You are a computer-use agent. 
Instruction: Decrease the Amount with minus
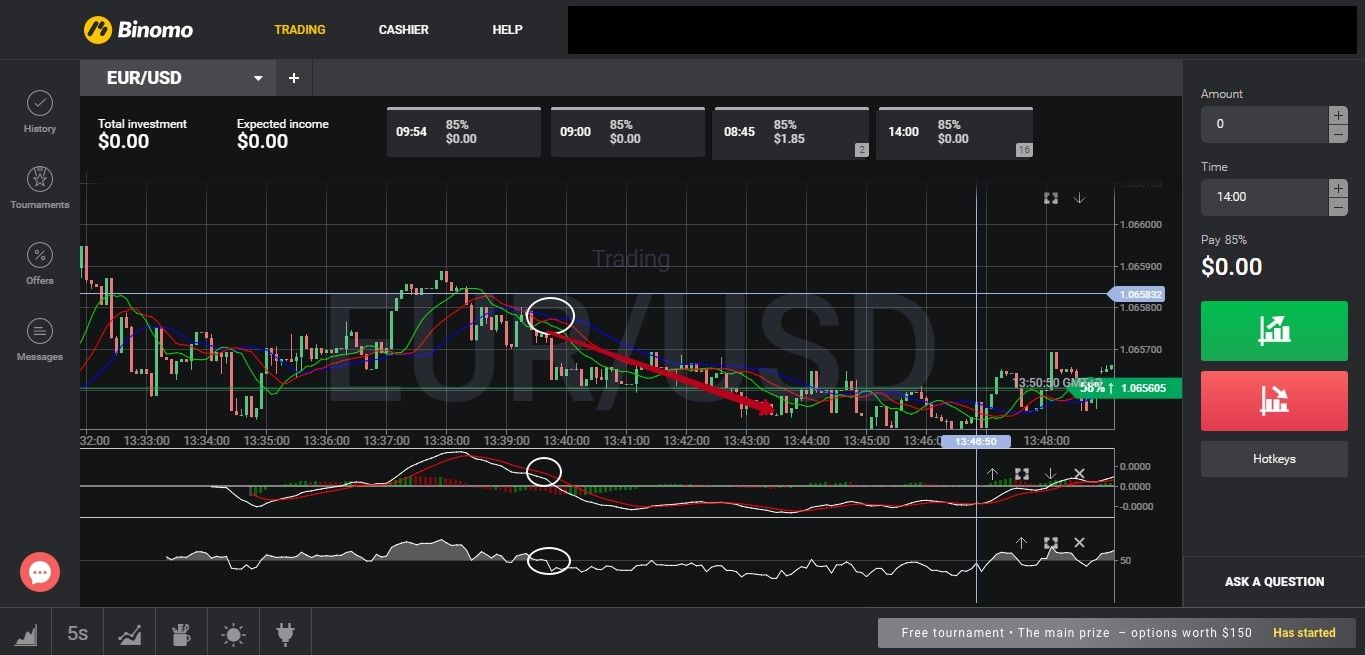tap(1338, 134)
